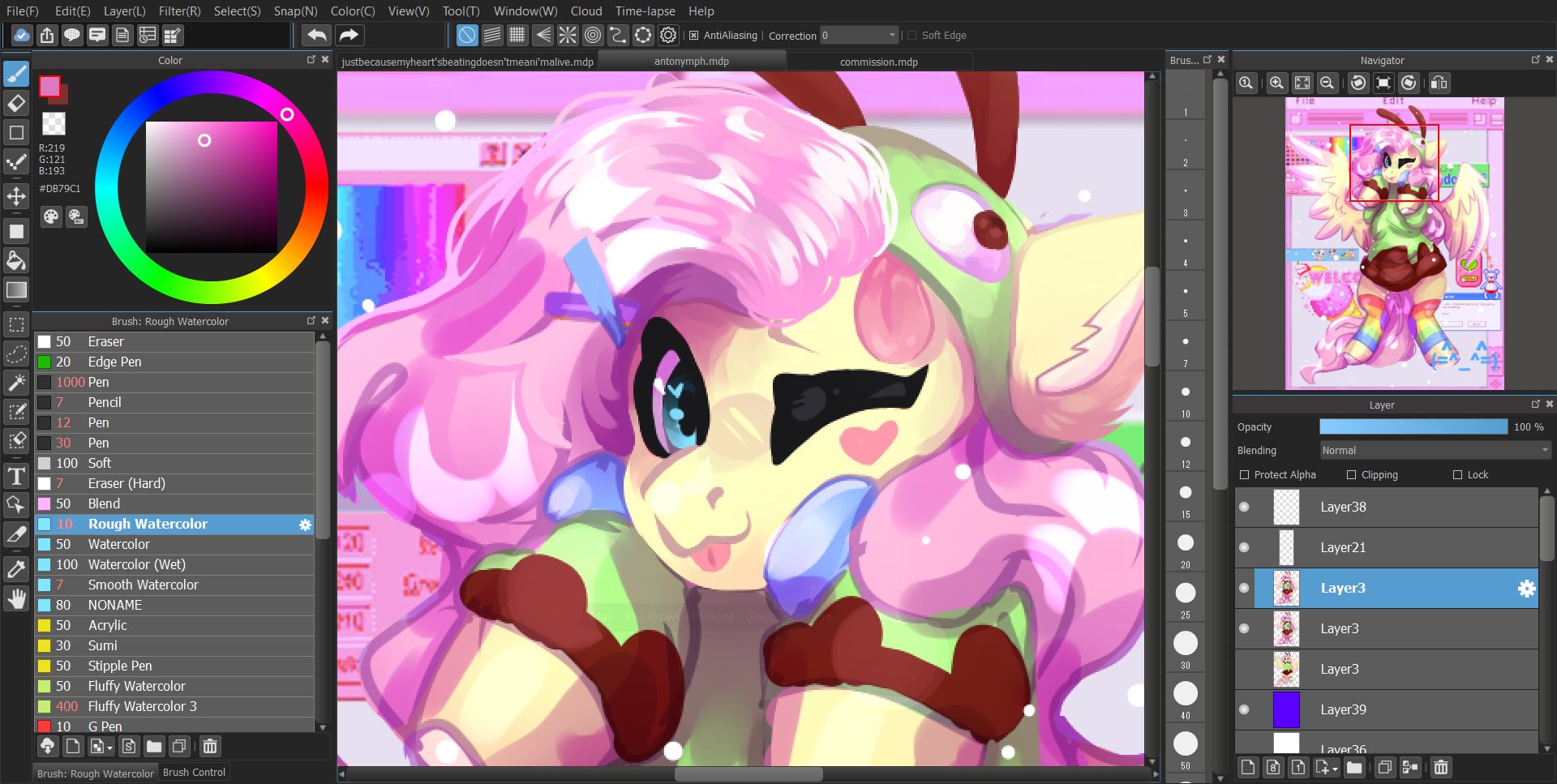This screenshot has height=784, width=1557.
Task: Open the color palette icon under hex code
Action: (51, 216)
